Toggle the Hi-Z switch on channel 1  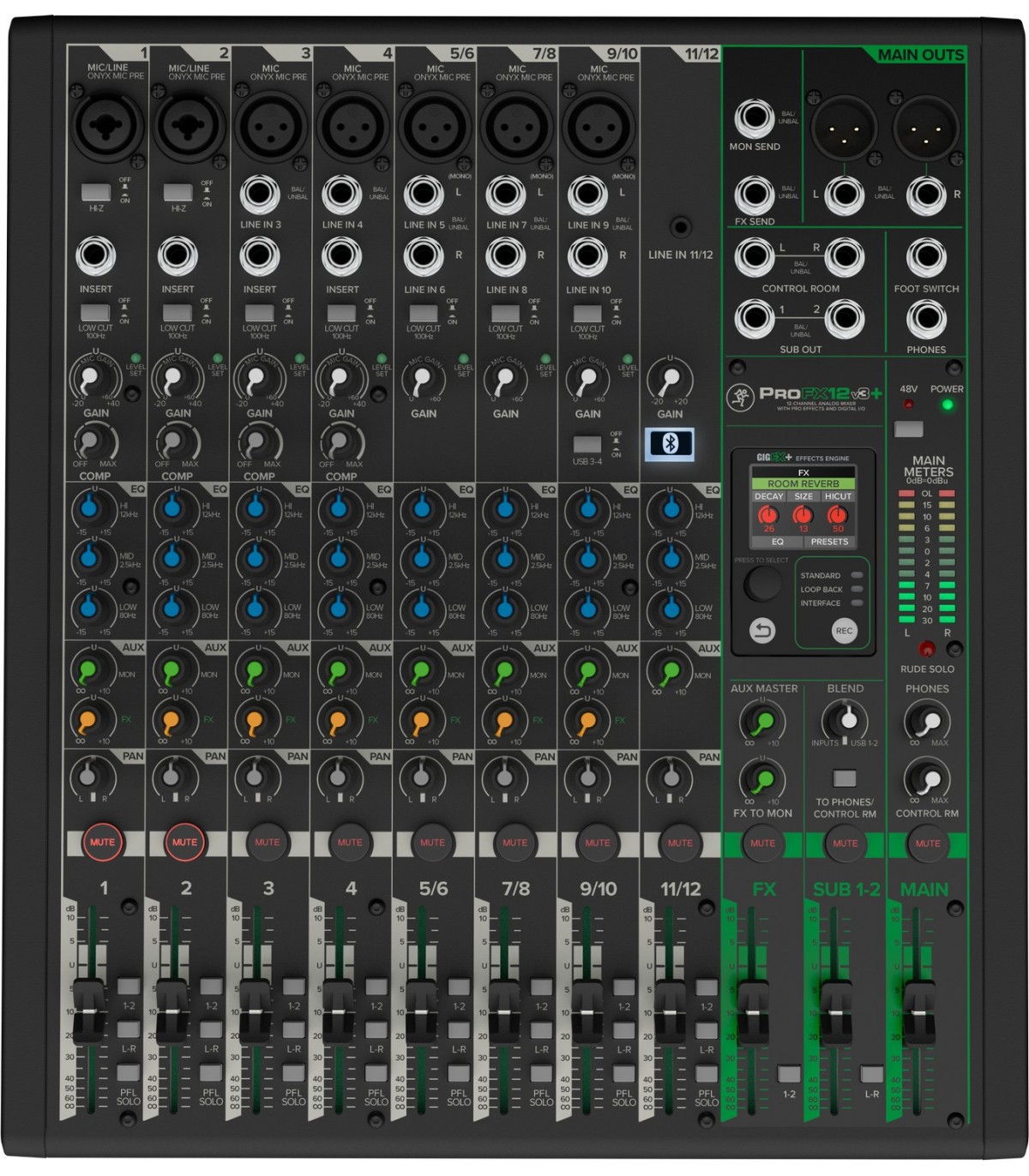96,191
